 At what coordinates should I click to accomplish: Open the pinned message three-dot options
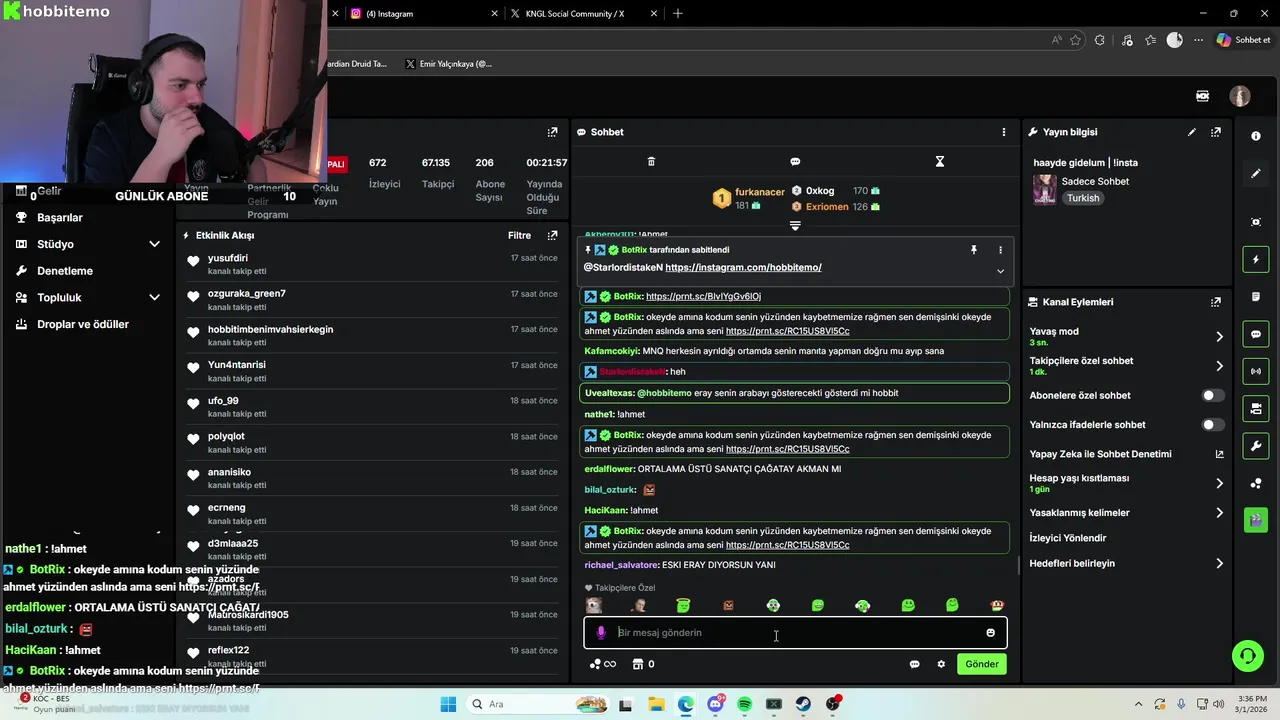(1000, 250)
